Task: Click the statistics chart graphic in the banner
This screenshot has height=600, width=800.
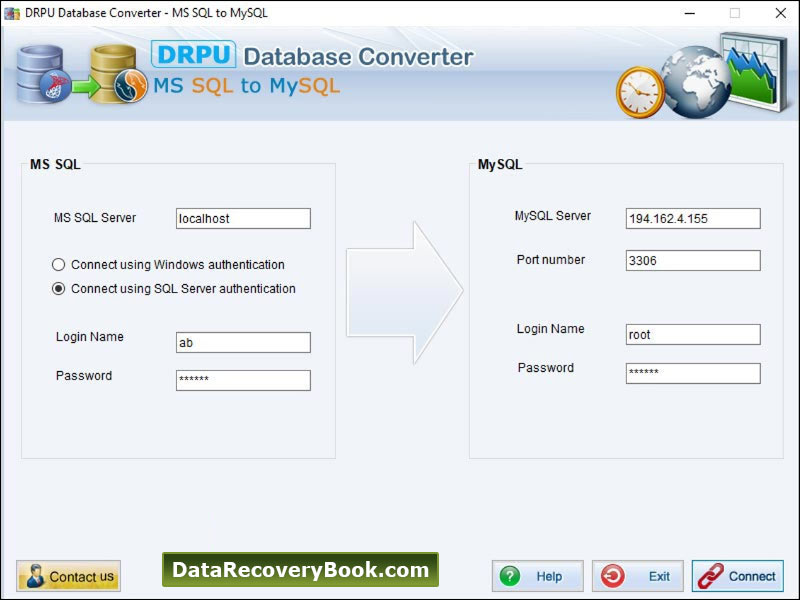Action: tap(751, 70)
